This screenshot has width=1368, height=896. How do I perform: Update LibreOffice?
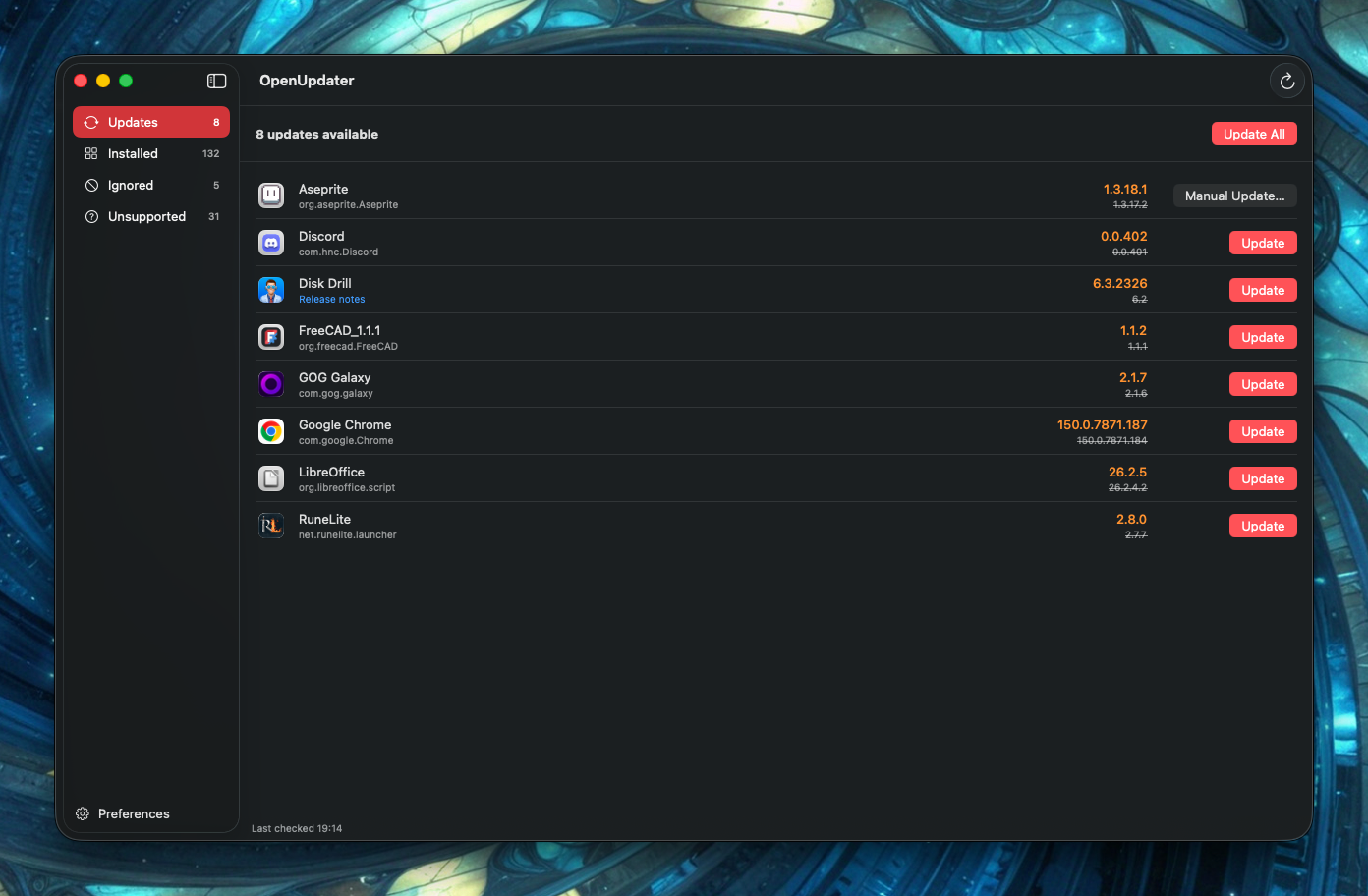coord(1263,478)
